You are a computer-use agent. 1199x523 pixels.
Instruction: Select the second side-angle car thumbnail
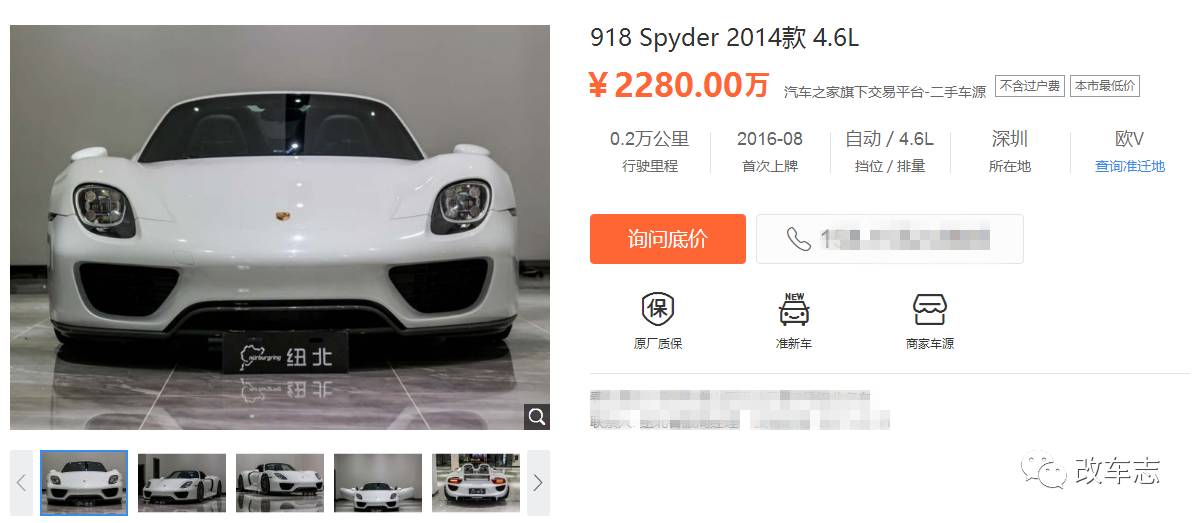pos(182,482)
